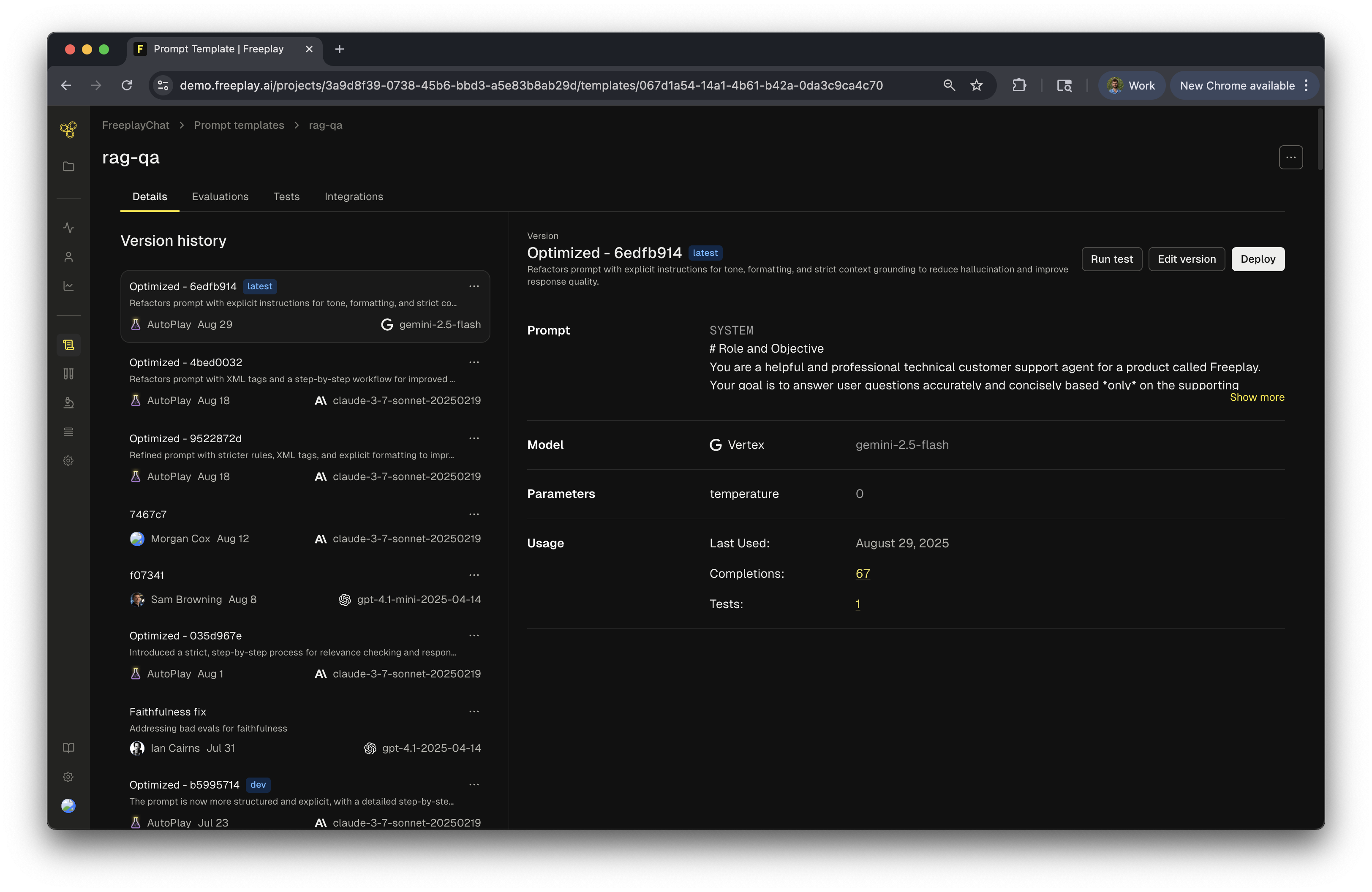
Task: Open the activity pulse icon in sidebar
Action: (68, 228)
